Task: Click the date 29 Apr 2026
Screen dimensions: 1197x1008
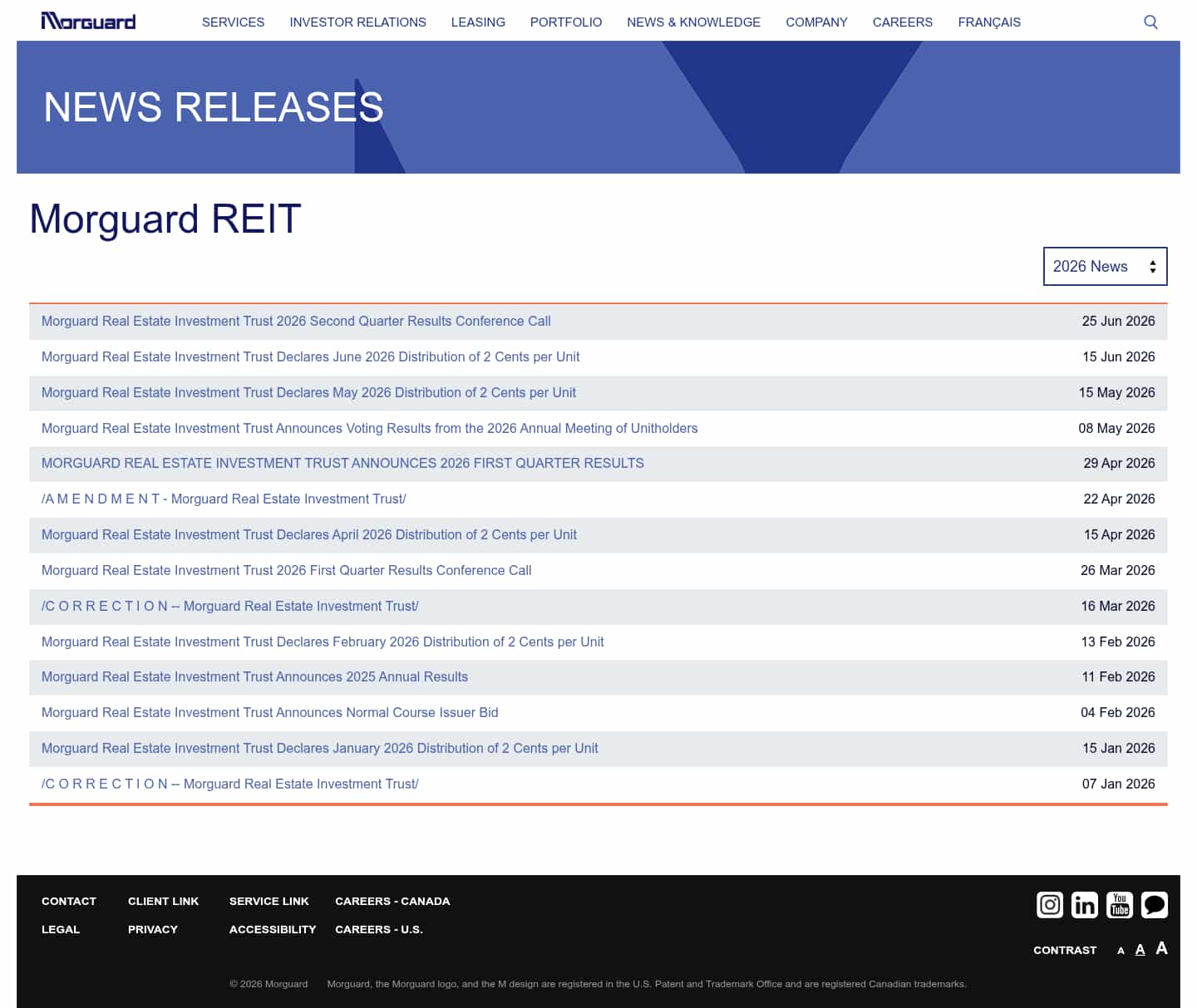Action: click(1119, 463)
